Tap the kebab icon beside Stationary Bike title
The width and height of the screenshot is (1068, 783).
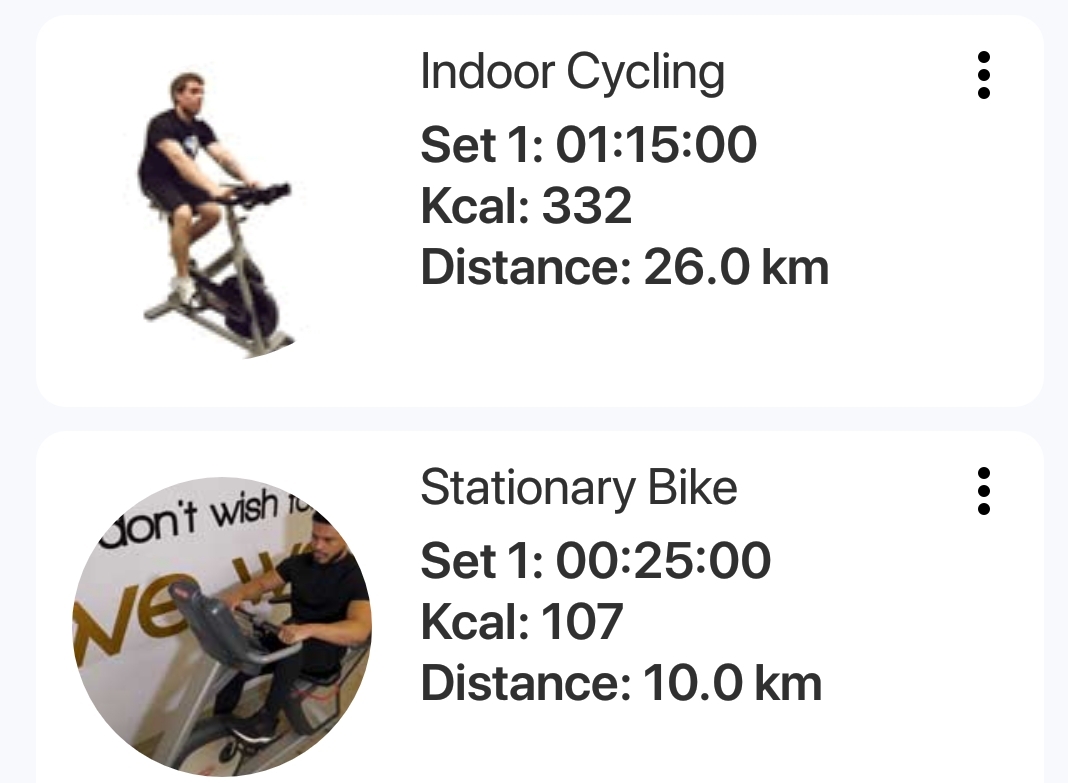tap(984, 492)
